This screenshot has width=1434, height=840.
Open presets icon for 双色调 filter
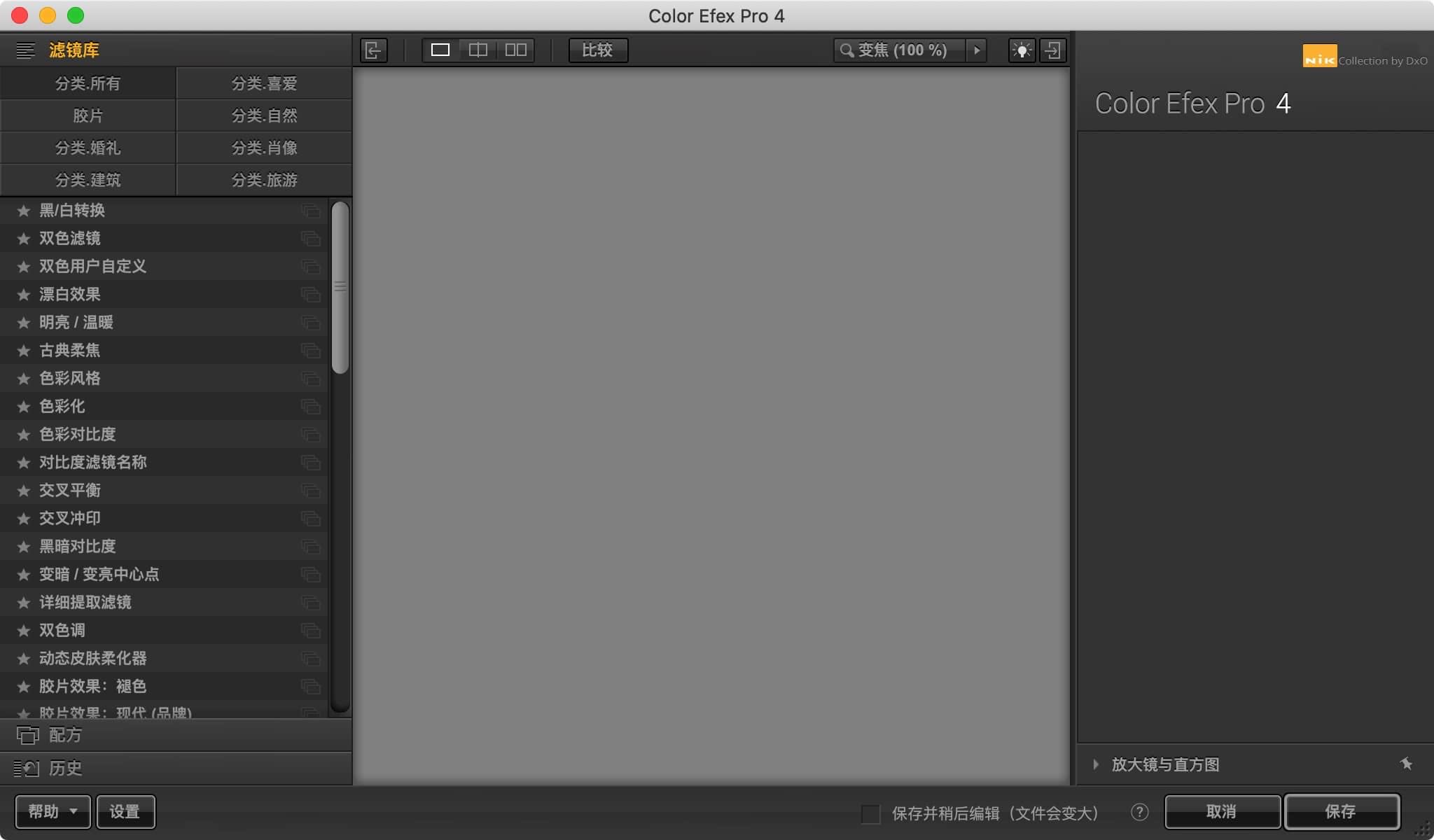[311, 631]
